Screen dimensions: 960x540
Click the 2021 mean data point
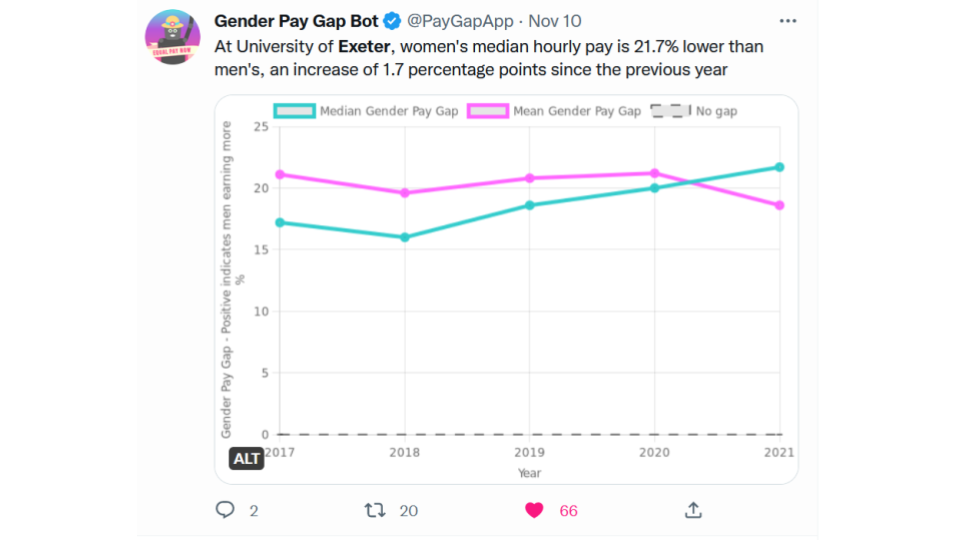tap(779, 205)
